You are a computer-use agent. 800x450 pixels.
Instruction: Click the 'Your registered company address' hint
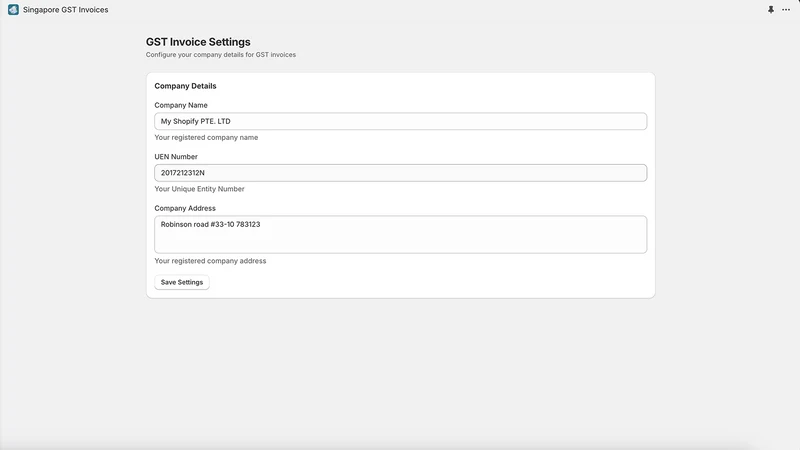pyautogui.click(x=210, y=261)
